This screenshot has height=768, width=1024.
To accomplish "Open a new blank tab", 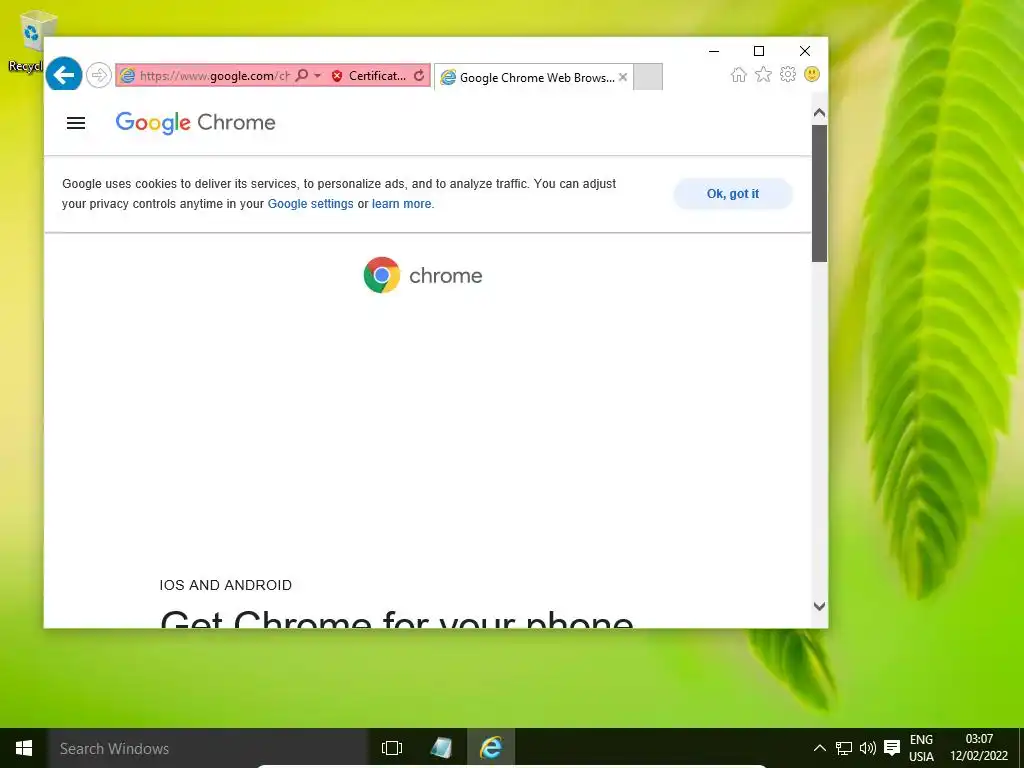I will pyautogui.click(x=648, y=77).
